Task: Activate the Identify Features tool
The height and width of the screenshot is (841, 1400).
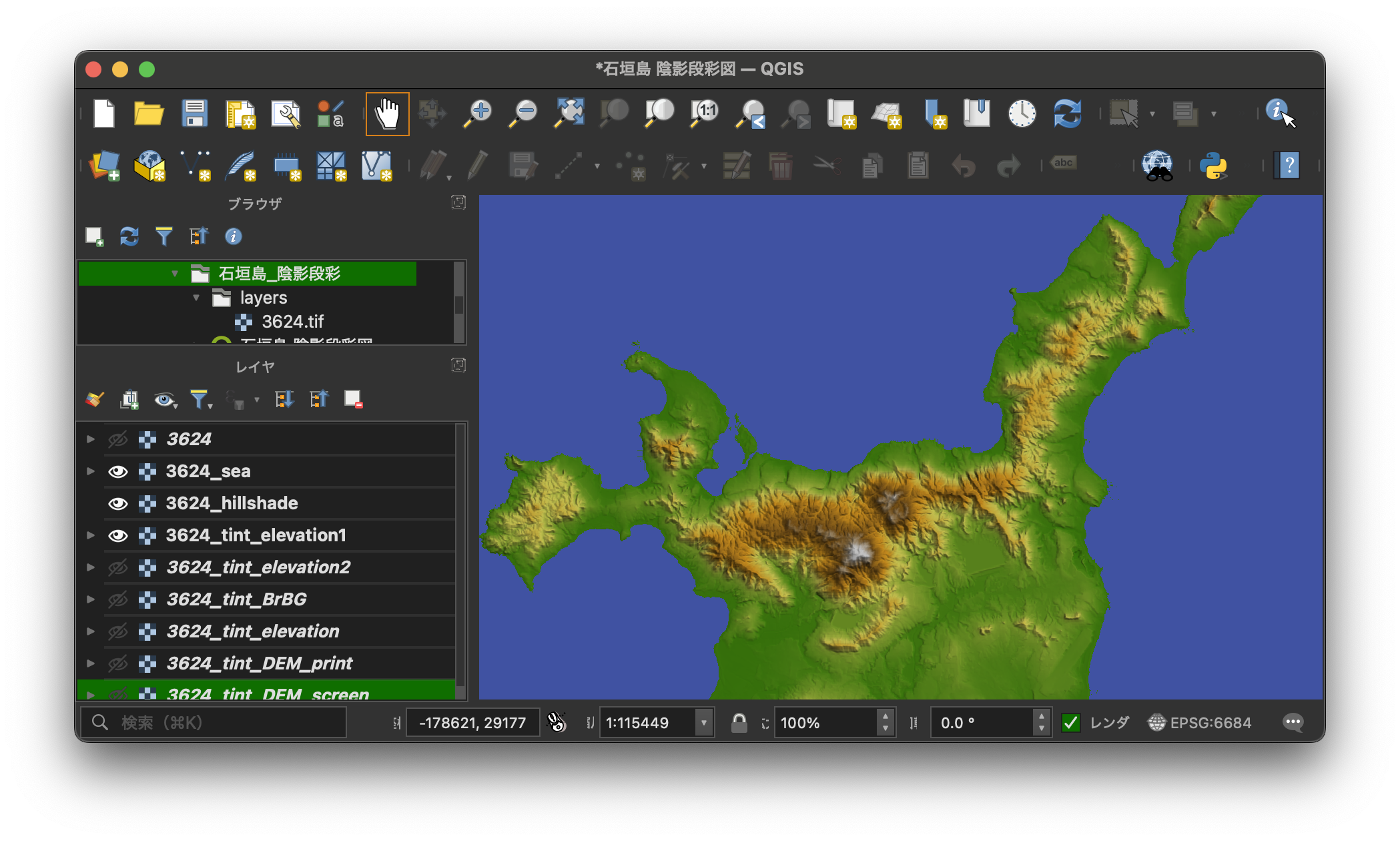Action: 1277,111
